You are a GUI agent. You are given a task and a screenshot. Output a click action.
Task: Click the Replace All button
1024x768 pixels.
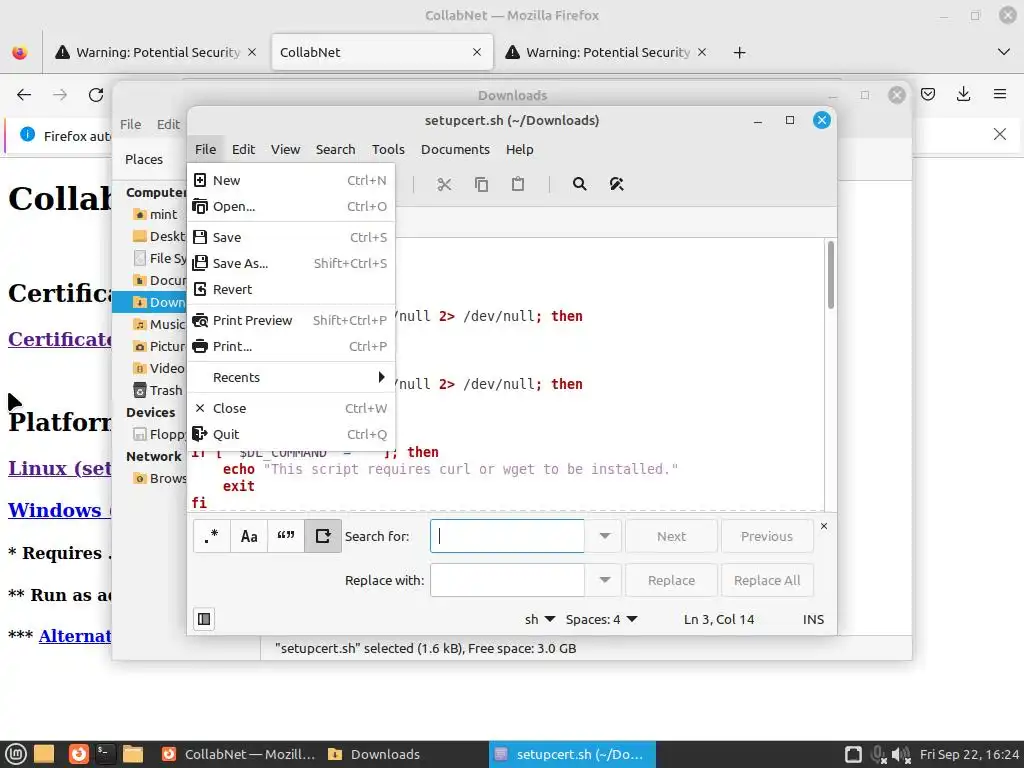click(767, 580)
